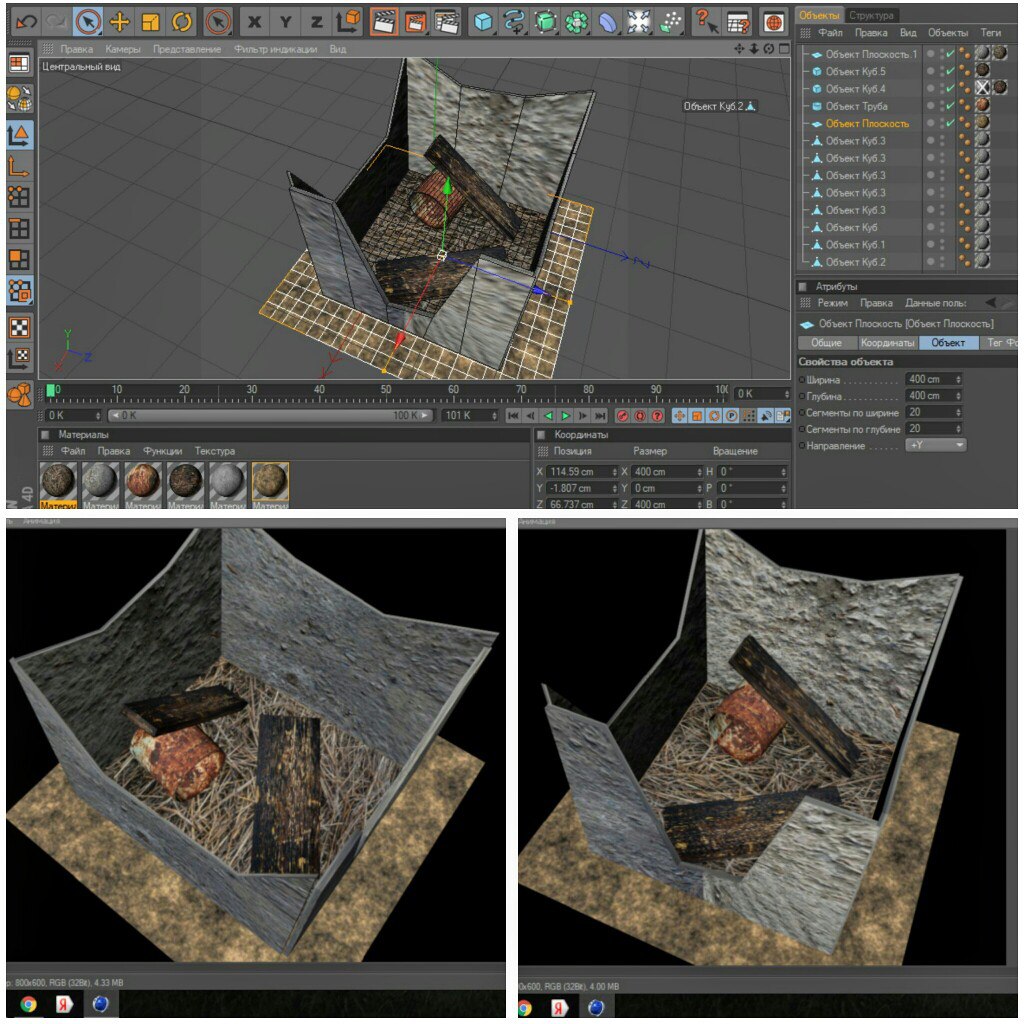Select Объект Куб.1 in object list
The height and width of the screenshot is (1024, 1024).
pyautogui.click(x=855, y=244)
